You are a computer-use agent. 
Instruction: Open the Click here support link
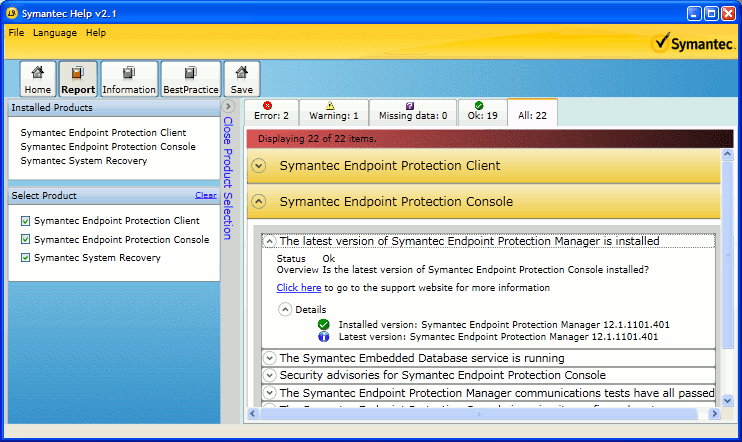pos(299,288)
